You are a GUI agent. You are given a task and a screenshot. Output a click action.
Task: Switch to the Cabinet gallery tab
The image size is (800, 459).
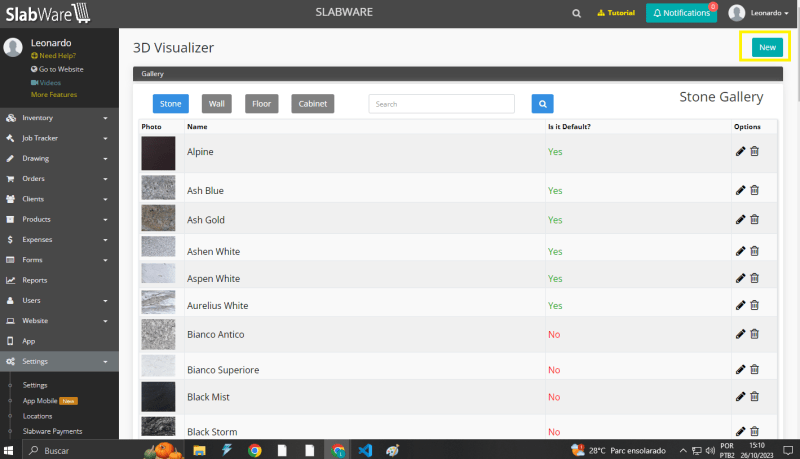[x=313, y=104]
